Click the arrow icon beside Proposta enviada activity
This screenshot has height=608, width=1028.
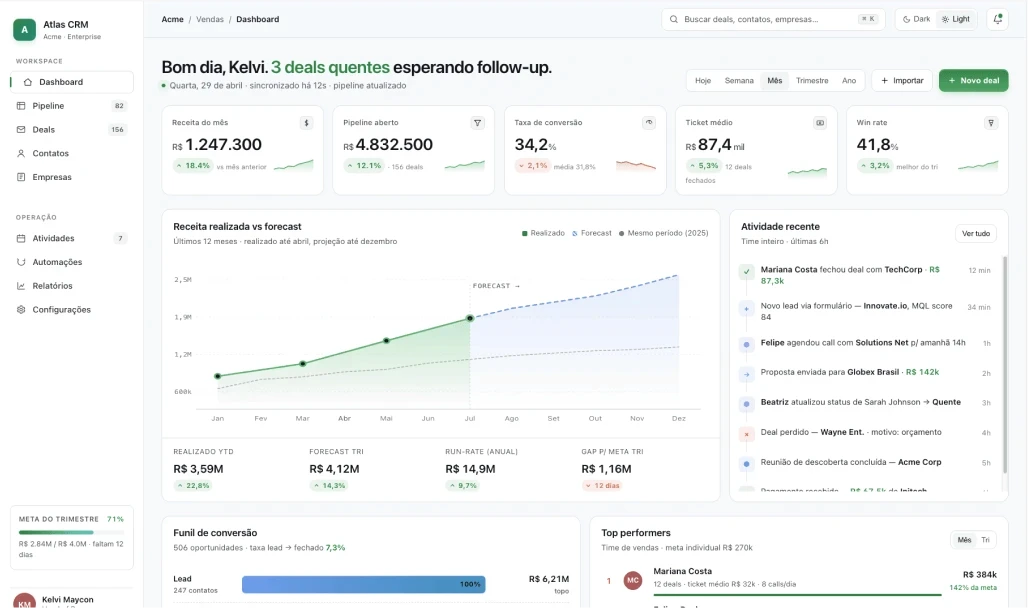(747, 374)
